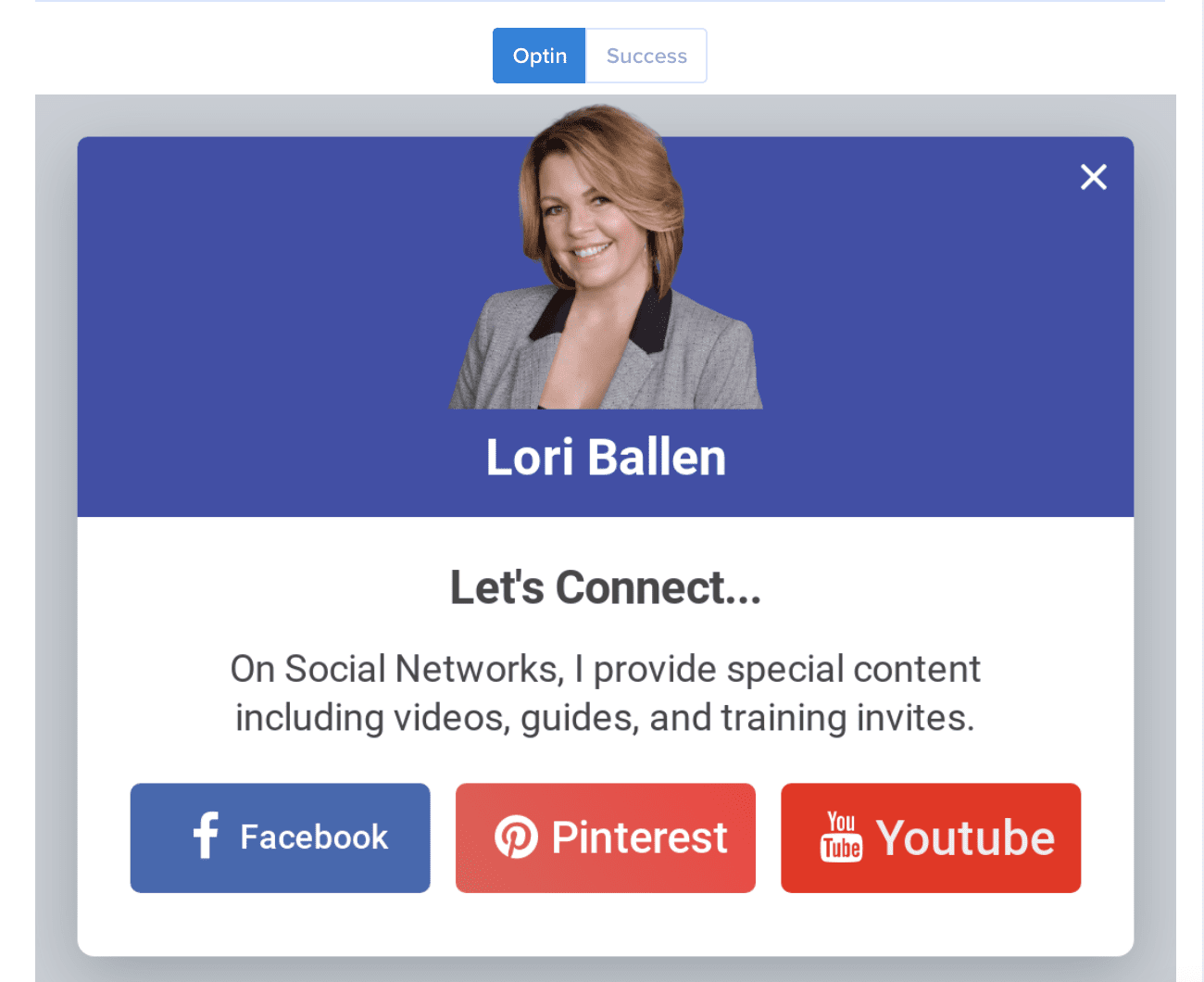
Task: Click the Pinterest 'P' logo icon
Action: coord(516,837)
